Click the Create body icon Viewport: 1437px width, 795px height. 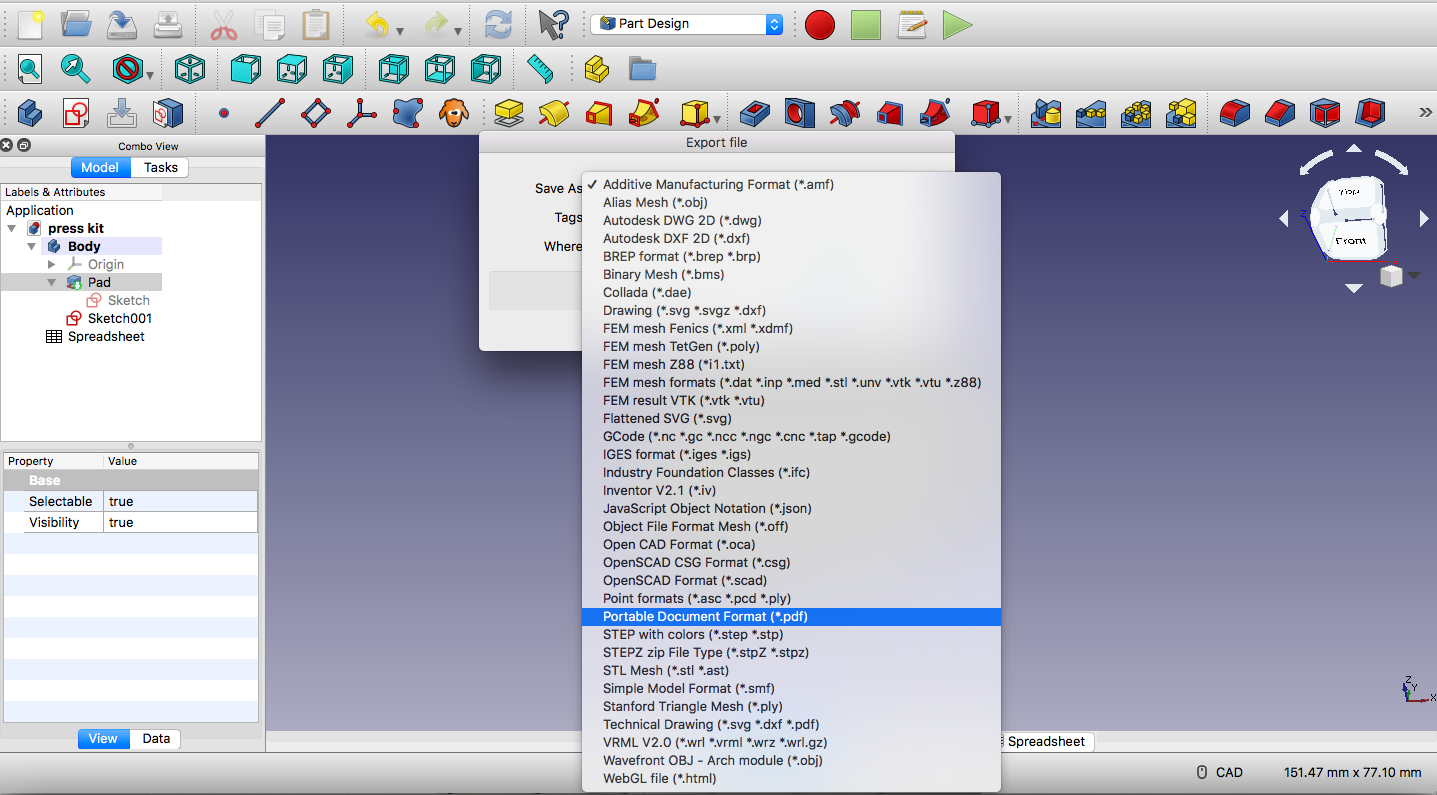(30, 113)
